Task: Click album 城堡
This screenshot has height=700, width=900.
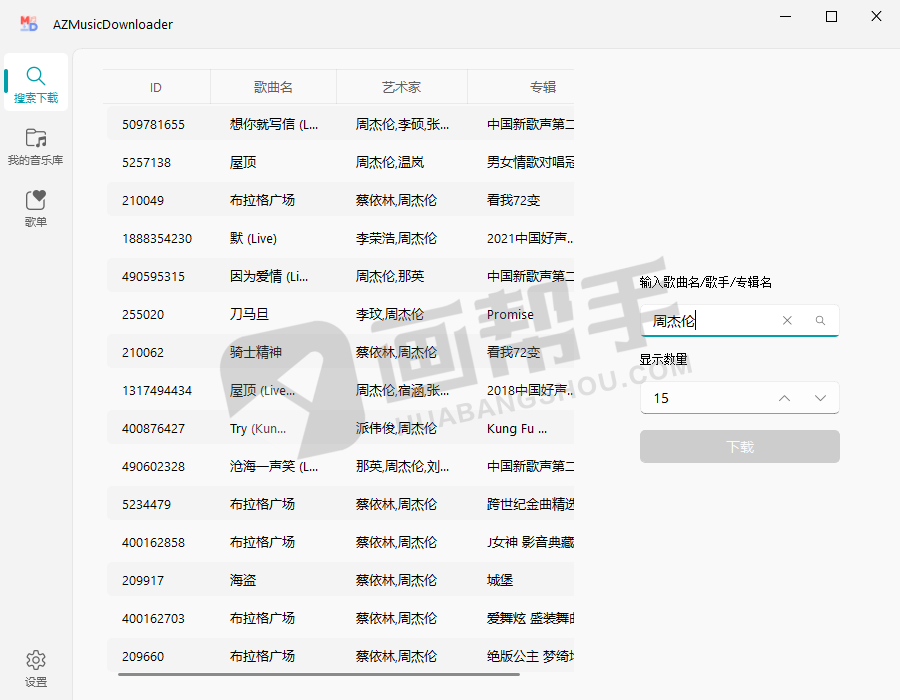Action: (x=500, y=580)
